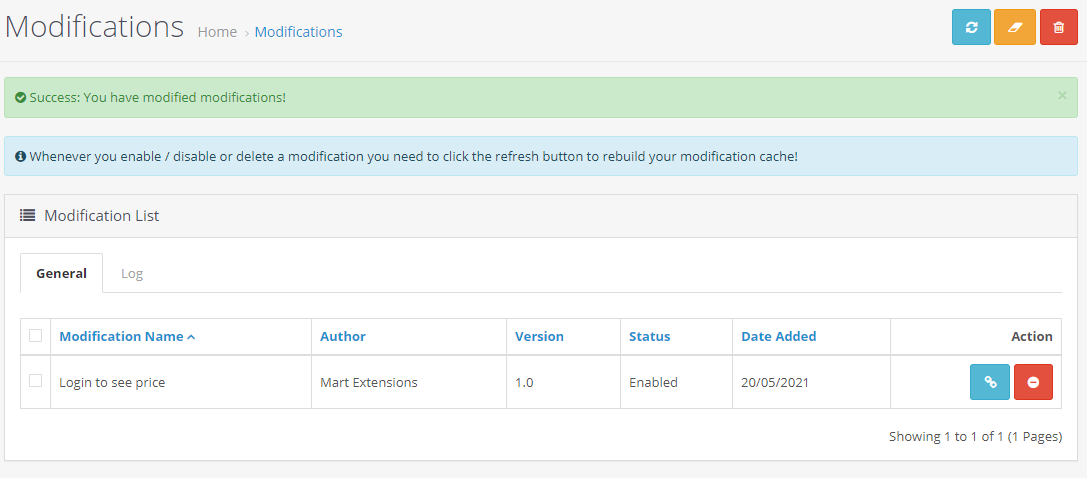Click the blue link icon for Login to see price
Image resolution: width=1087 pixels, height=478 pixels.
pos(989,382)
